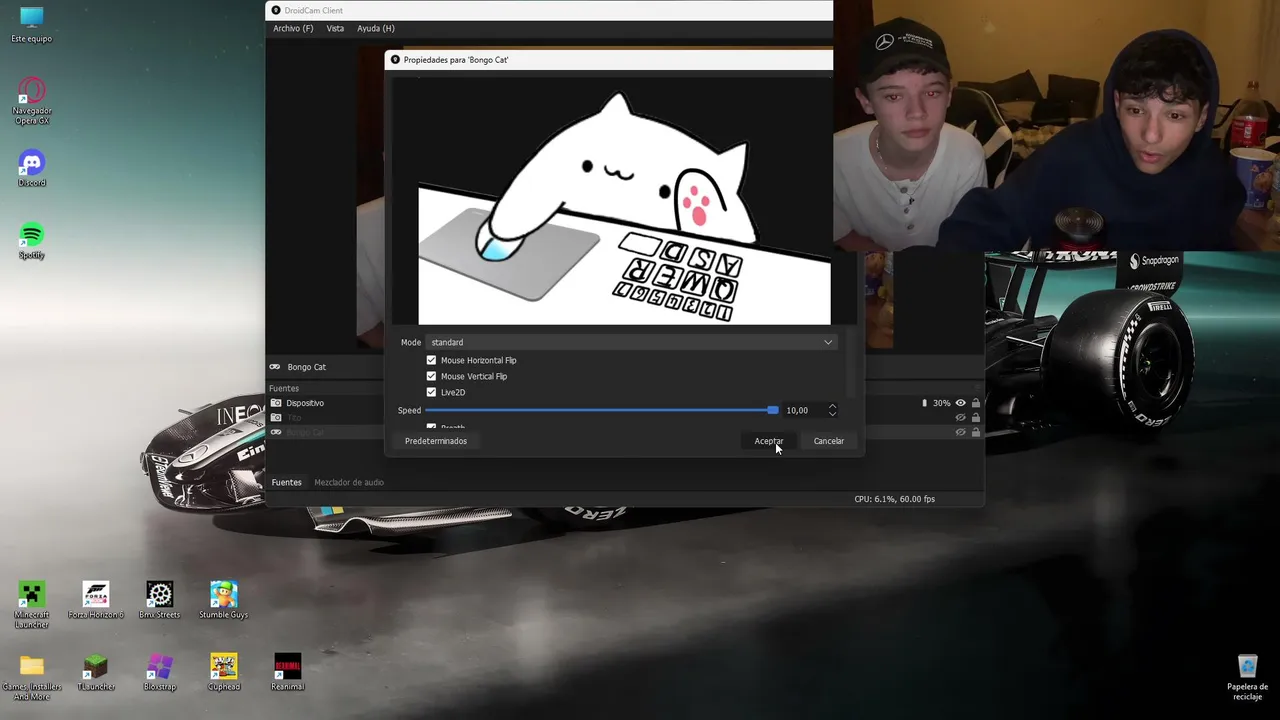This screenshot has height=720, width=1280.
Task: Open the Bloxstrap desktop shortcut
Action: click(160, 672)
